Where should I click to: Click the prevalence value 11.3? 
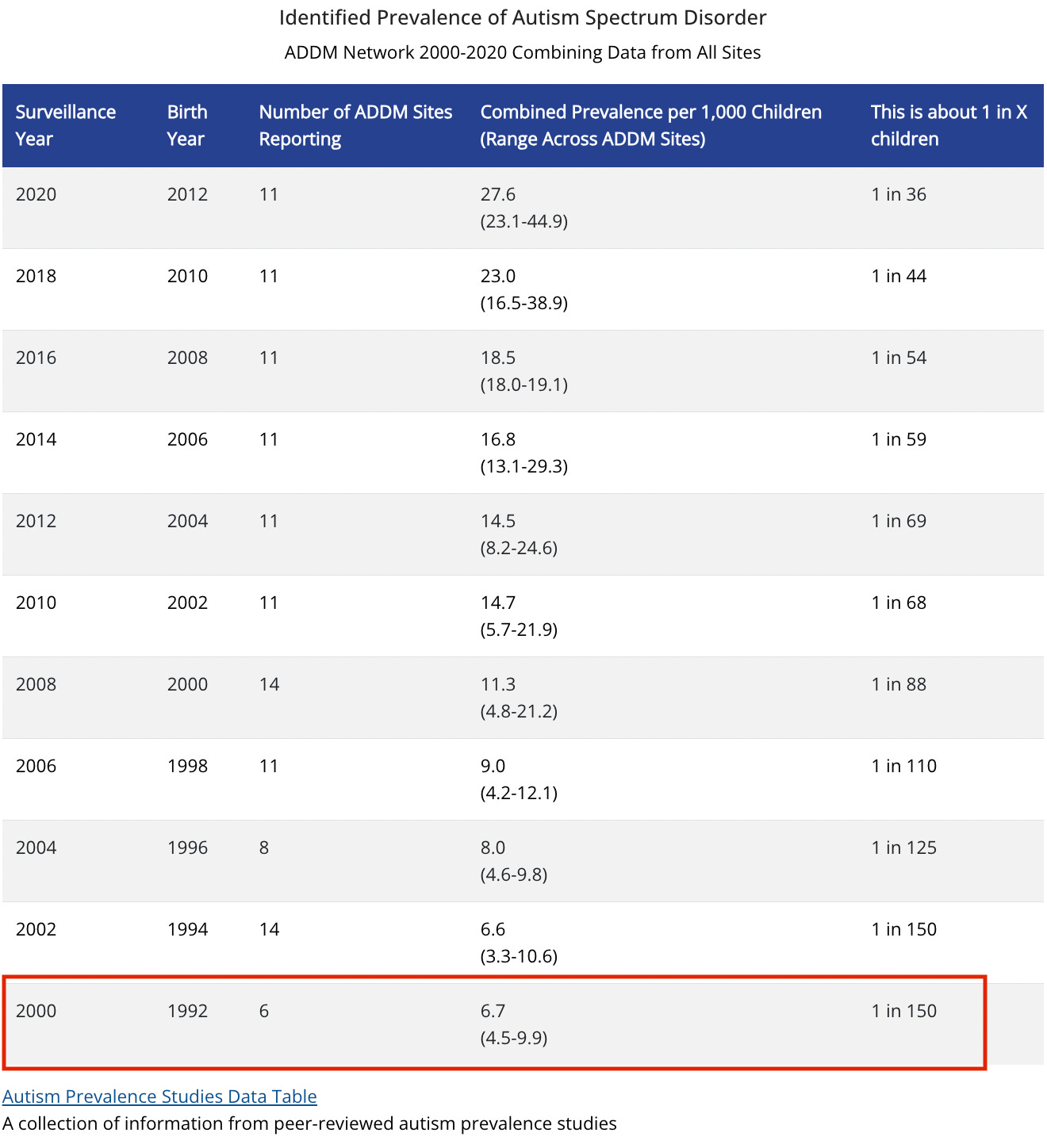498,684
